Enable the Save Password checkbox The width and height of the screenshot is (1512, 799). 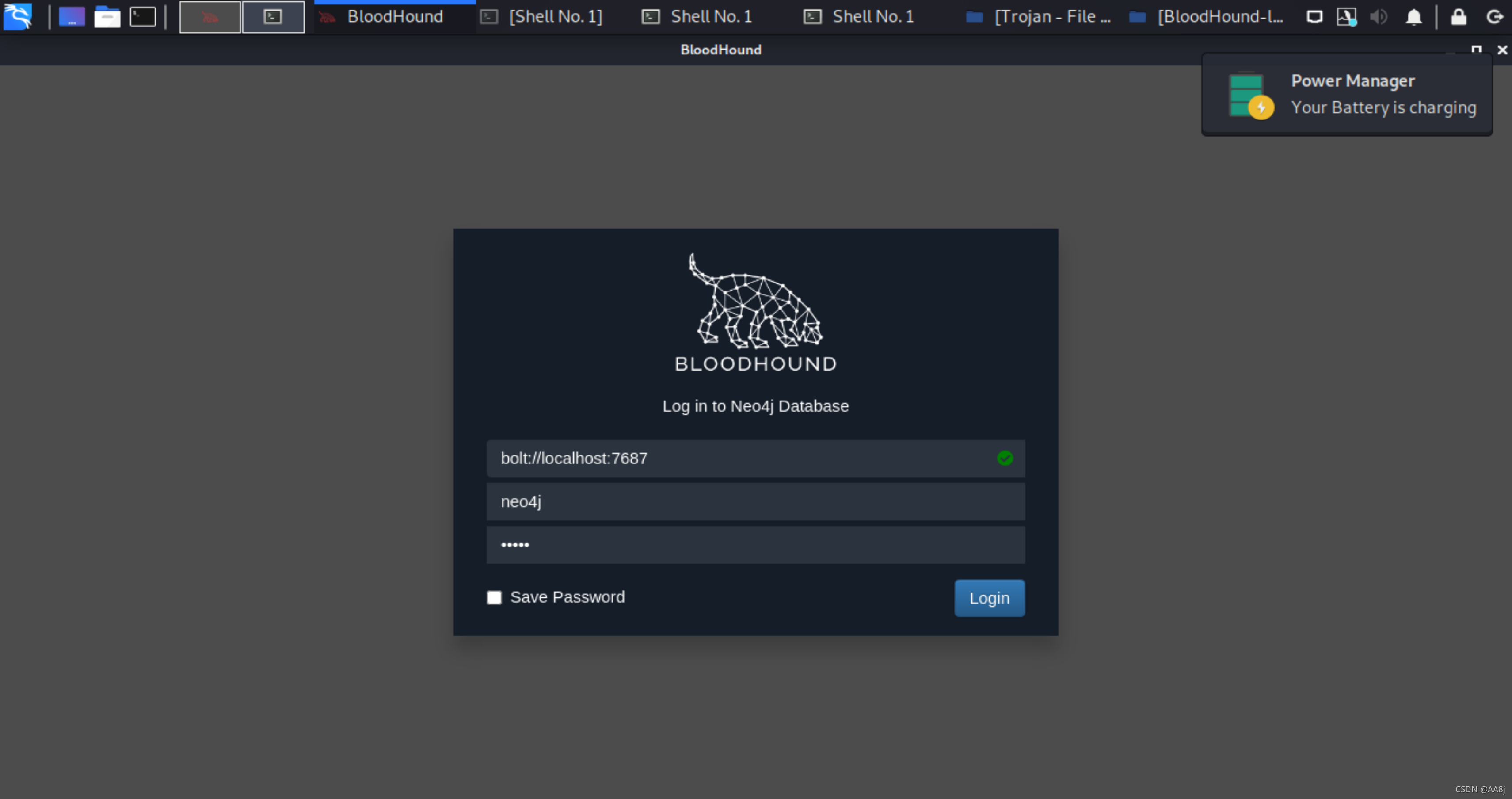coord(494,598)
